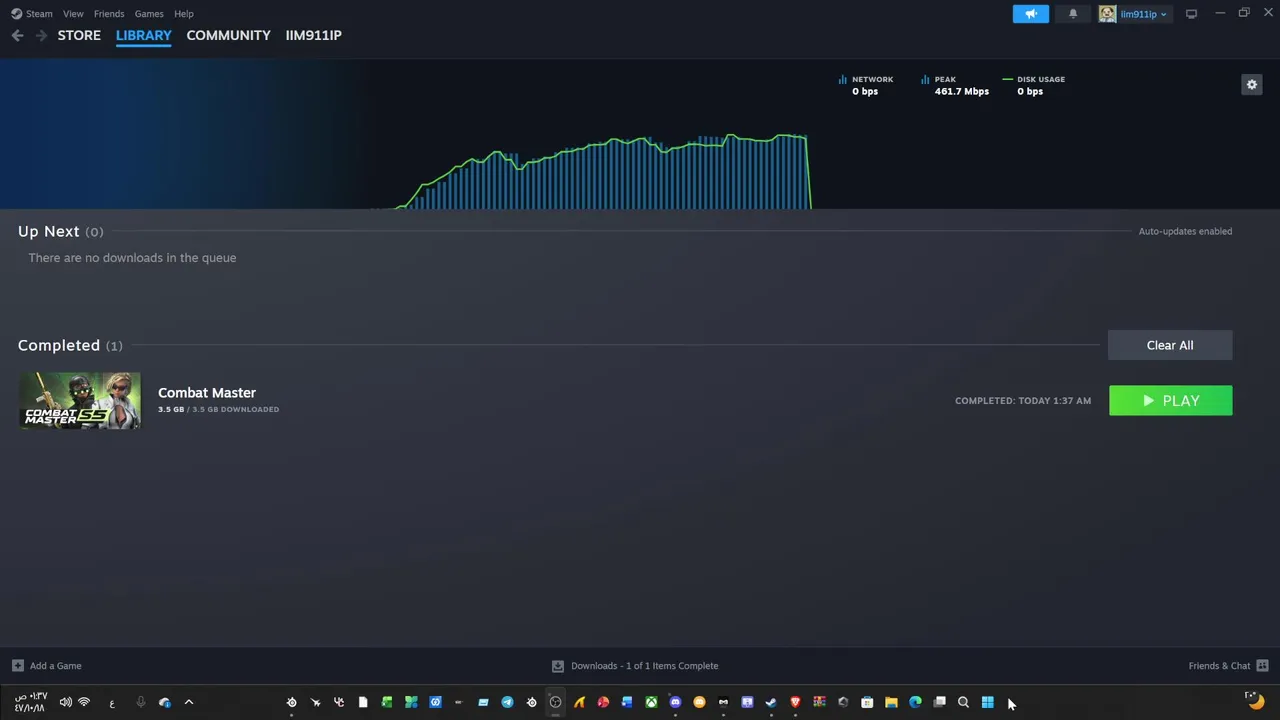Viewport: 1280px width, 720px height.
Task: Open the downloads settings gear
Action: tap(1251, 85)
